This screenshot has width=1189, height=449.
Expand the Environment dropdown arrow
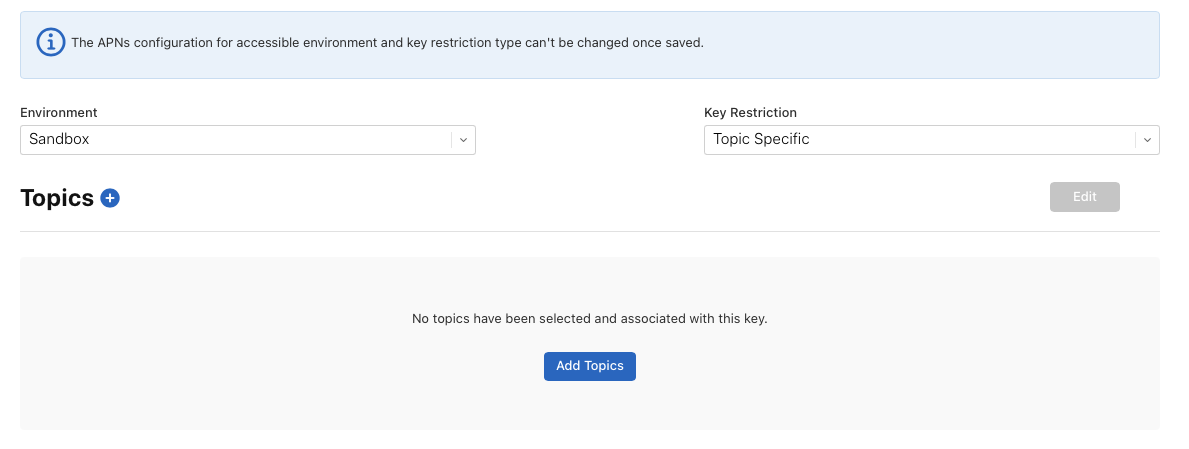(x=463, y=140)
